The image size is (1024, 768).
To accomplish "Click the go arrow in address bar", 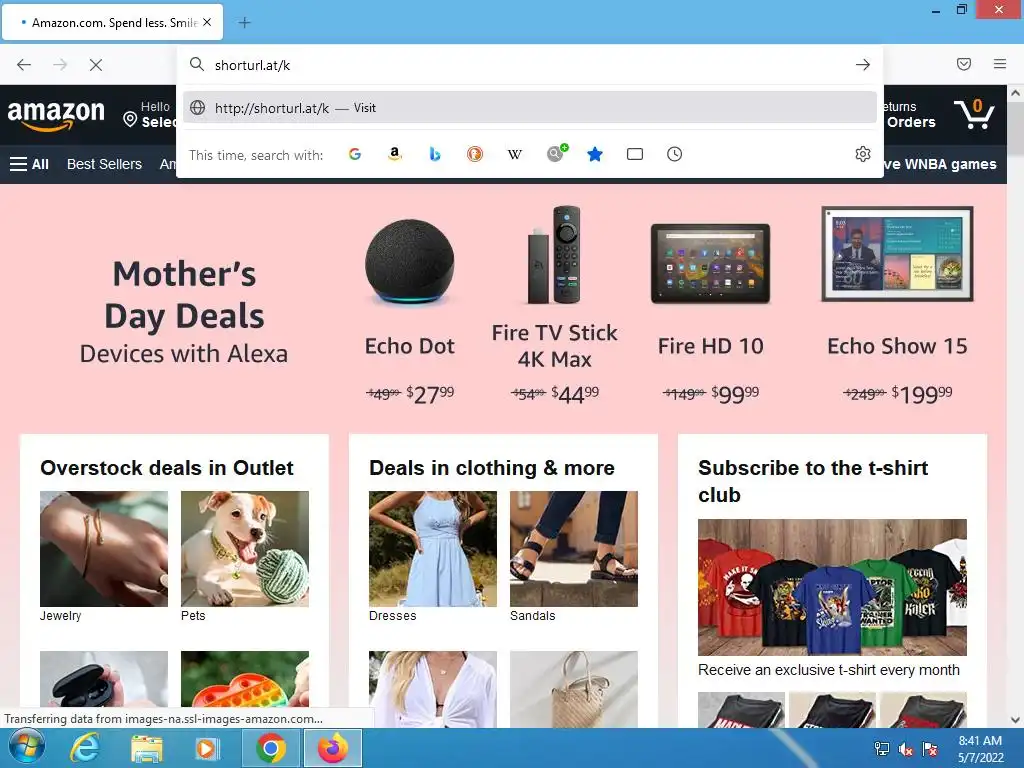I will [x=863, y=65].
